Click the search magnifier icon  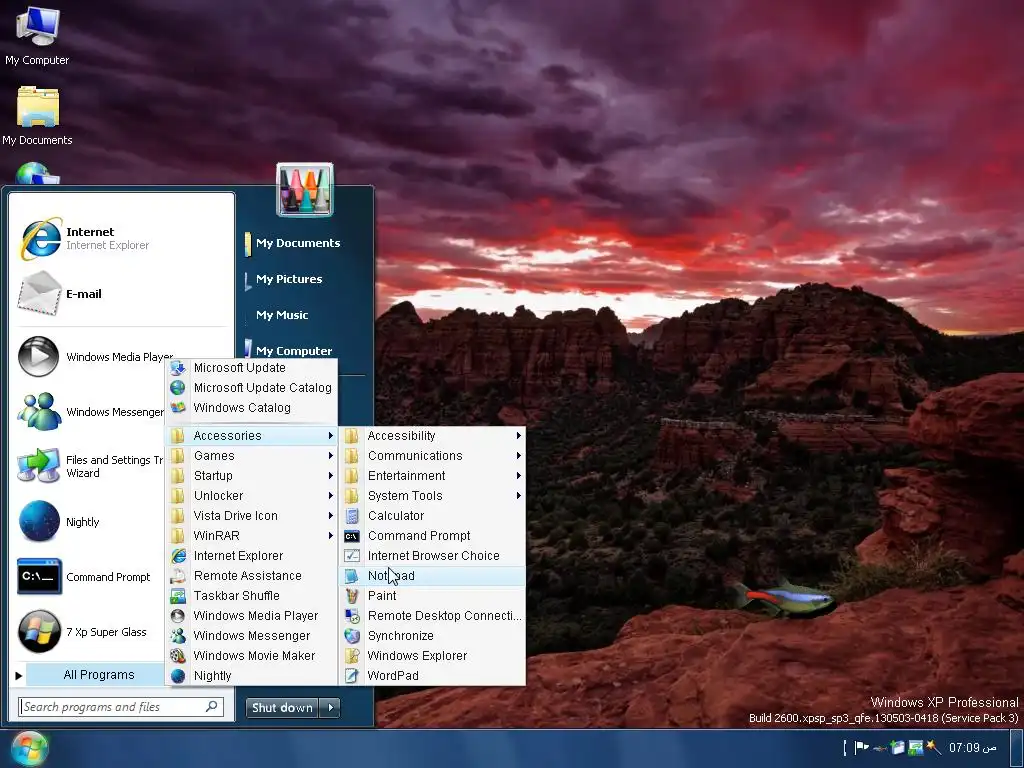[212, 707]
